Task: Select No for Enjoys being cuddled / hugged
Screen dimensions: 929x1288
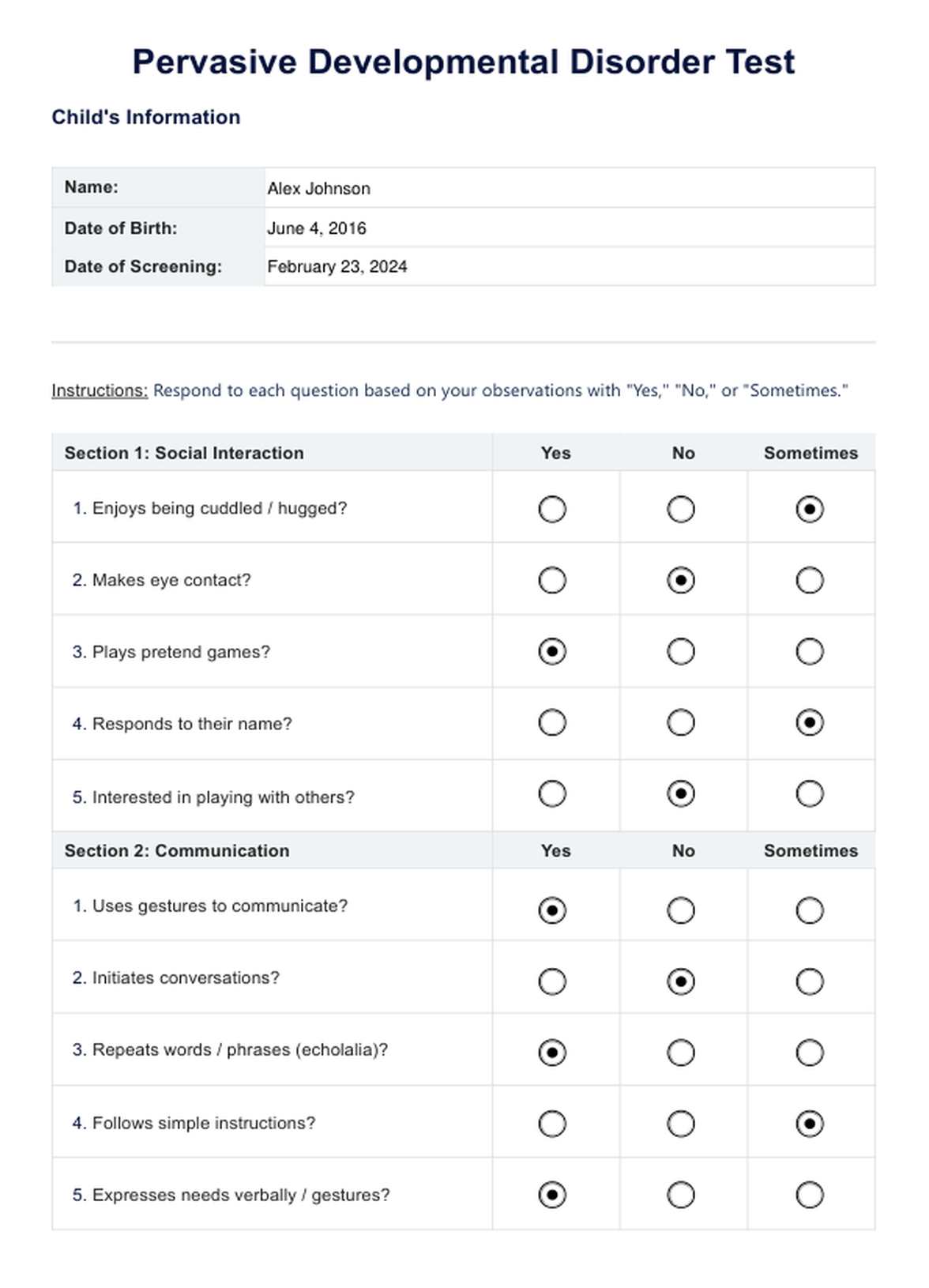Action: click(681, 509)
